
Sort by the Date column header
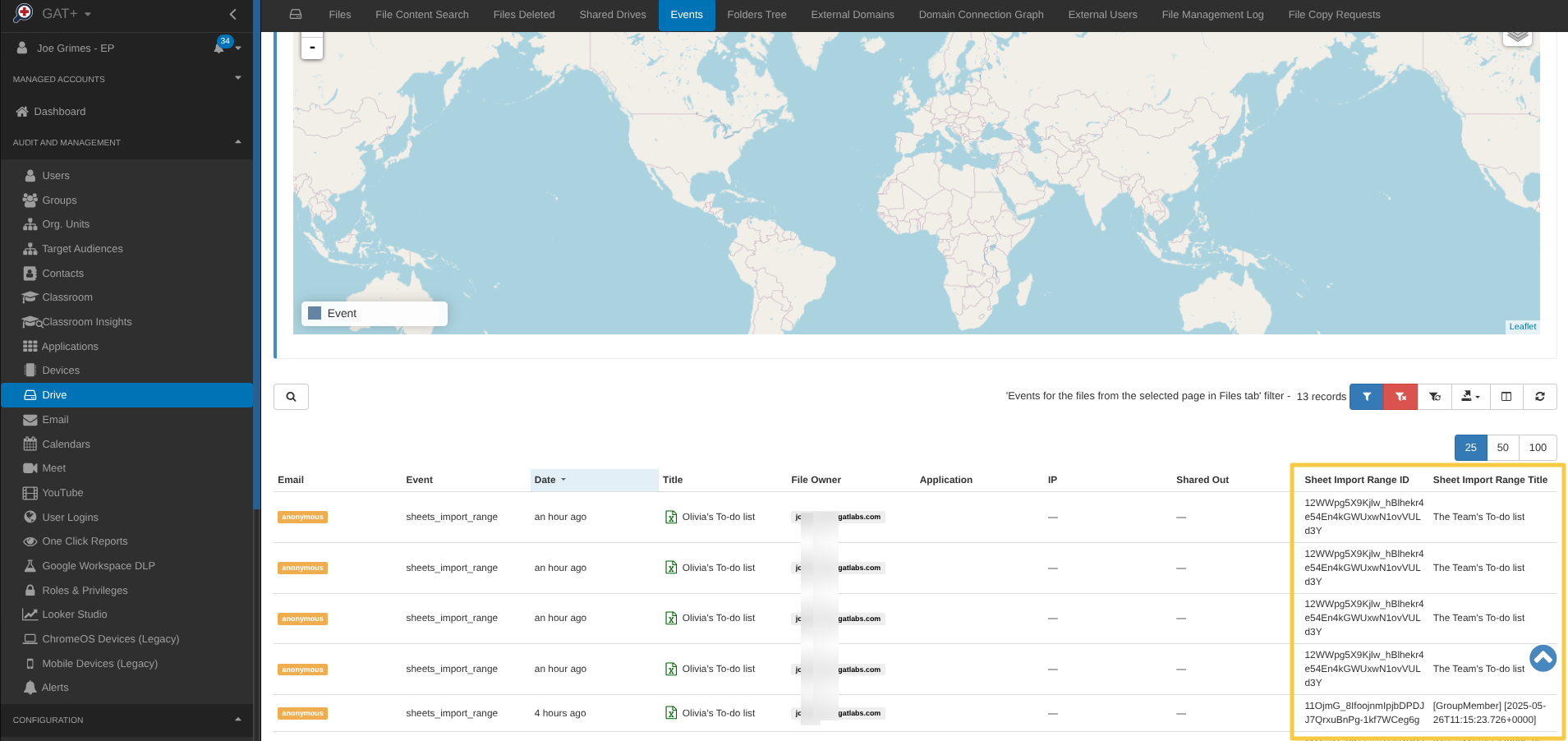594,480
